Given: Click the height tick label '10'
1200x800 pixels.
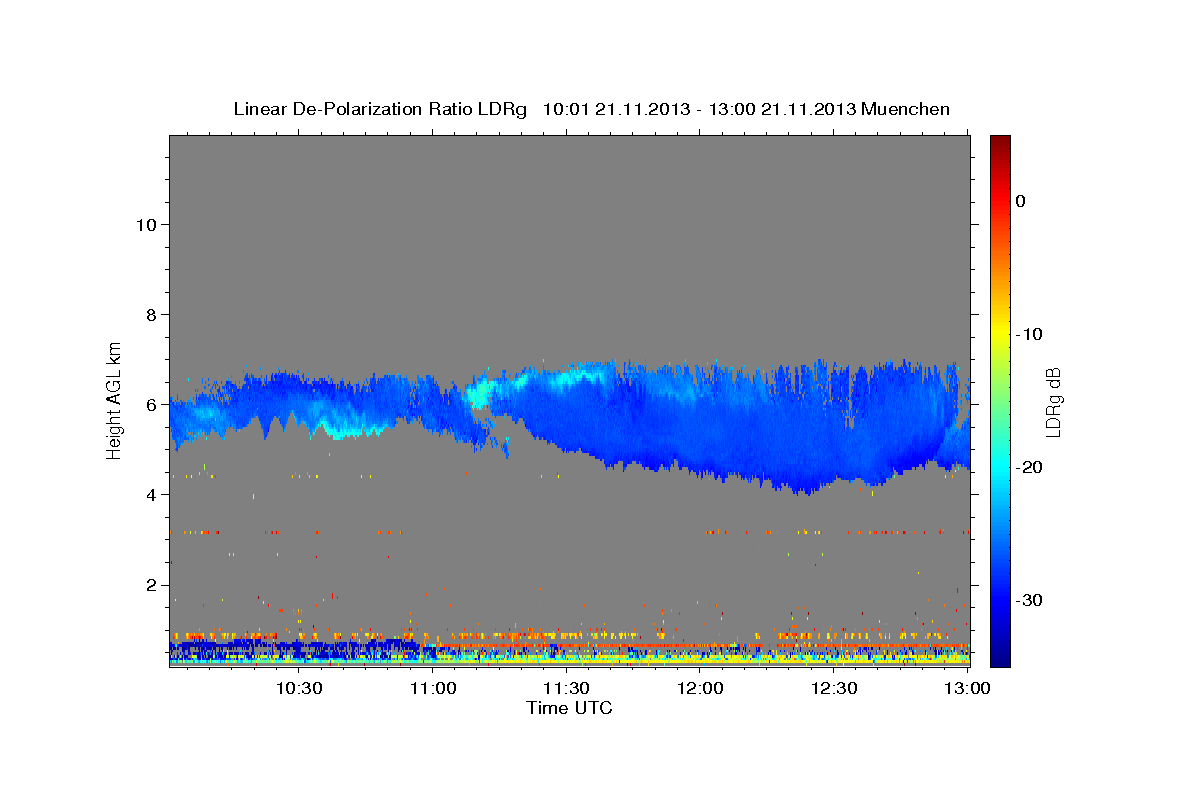Looking at the screenshot, I should pyautogui.click(x=146, y=224).
